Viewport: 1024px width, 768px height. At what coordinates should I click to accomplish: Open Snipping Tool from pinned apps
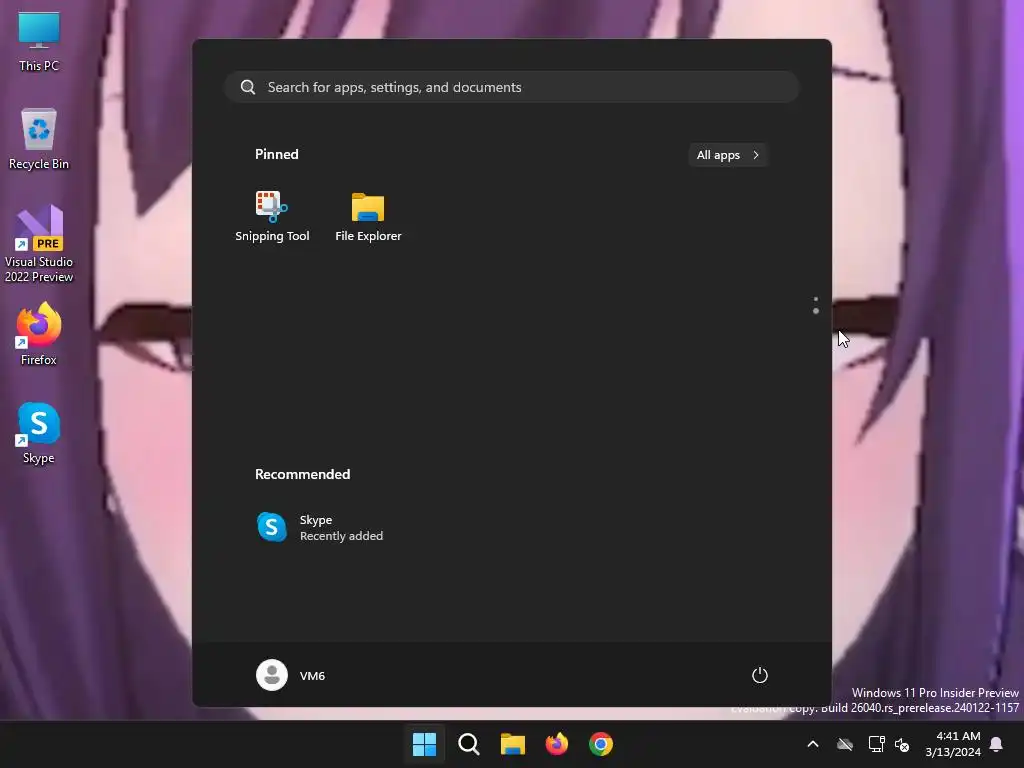(272, 217)
